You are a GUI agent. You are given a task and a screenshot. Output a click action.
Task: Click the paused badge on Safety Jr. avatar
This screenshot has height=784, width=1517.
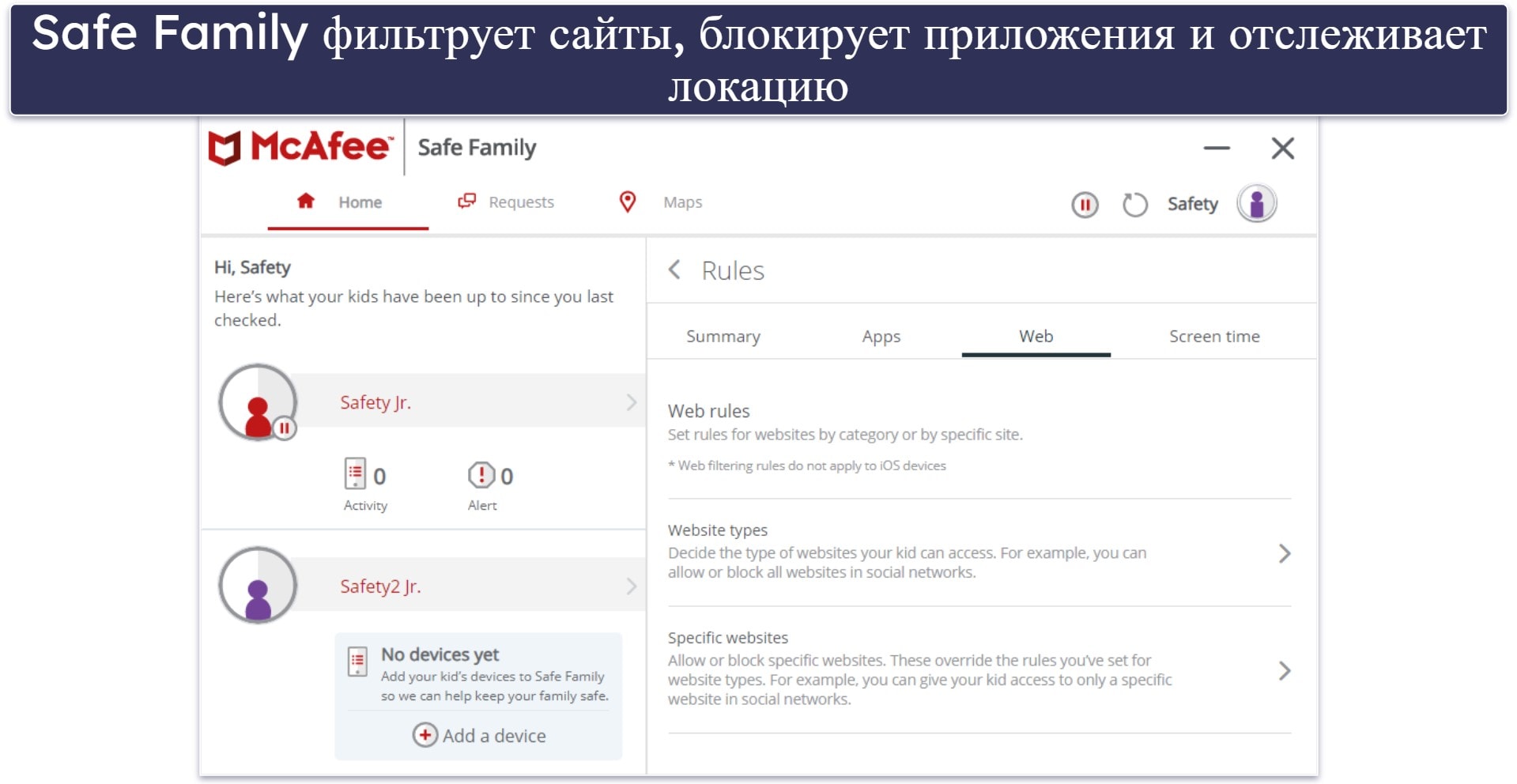coord(285,428)
